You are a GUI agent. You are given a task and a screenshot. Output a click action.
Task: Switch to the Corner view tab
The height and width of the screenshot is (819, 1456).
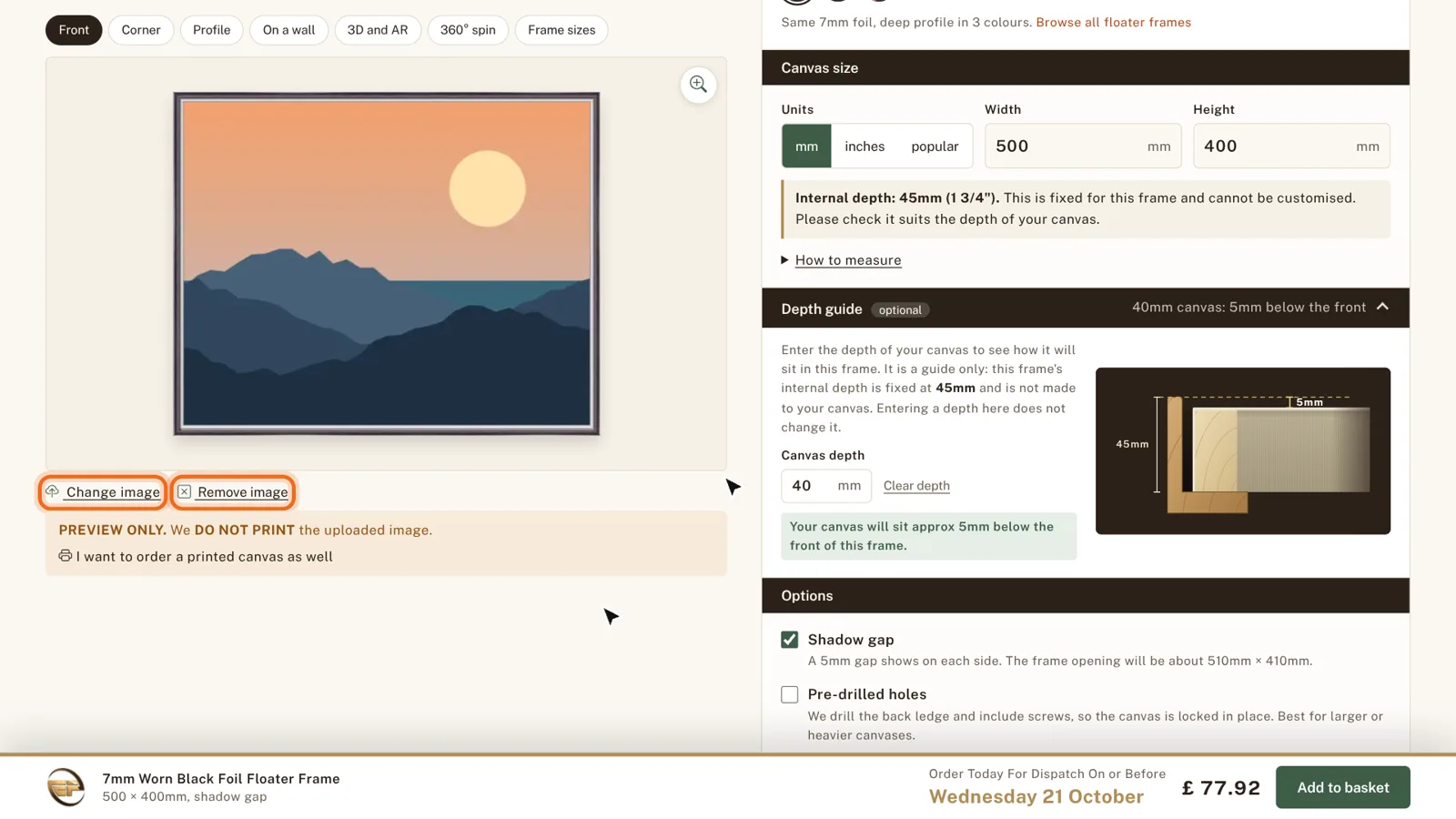coord(141,30)
